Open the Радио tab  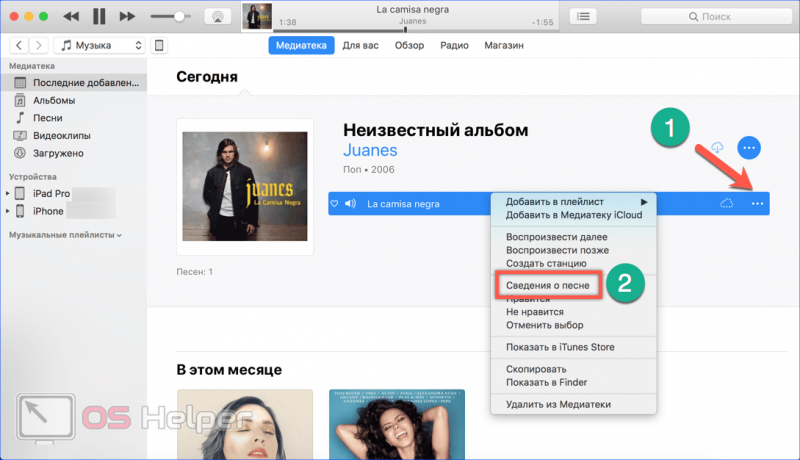[x=454, y=45]
